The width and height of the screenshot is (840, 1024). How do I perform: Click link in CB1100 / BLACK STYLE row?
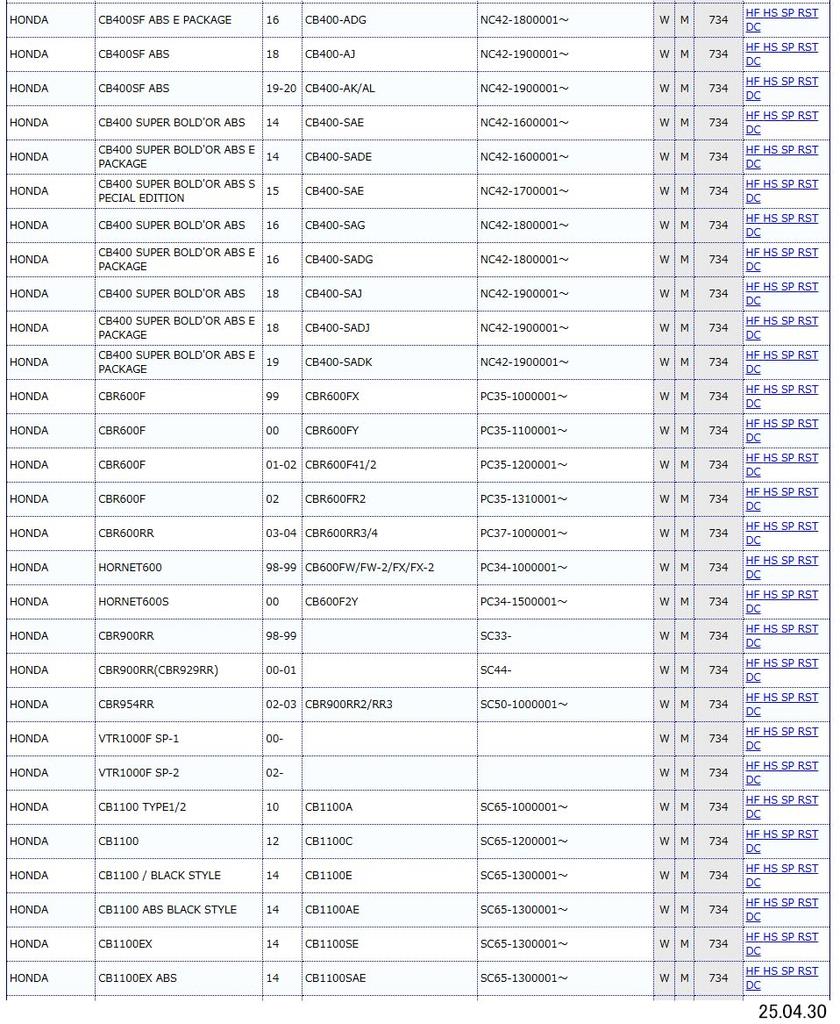coord(781,868)
